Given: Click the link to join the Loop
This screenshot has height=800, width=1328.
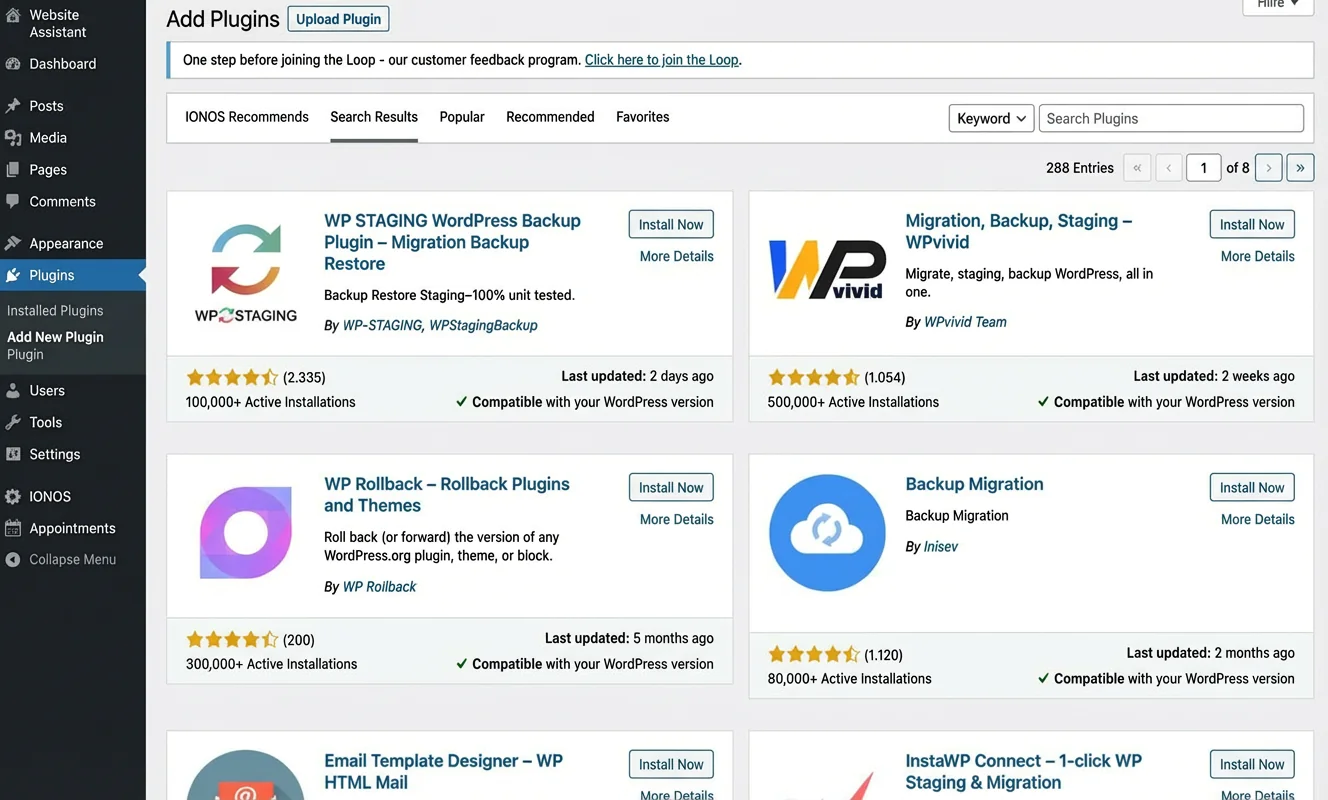Looking at the screenshot, I should point(661,60).
